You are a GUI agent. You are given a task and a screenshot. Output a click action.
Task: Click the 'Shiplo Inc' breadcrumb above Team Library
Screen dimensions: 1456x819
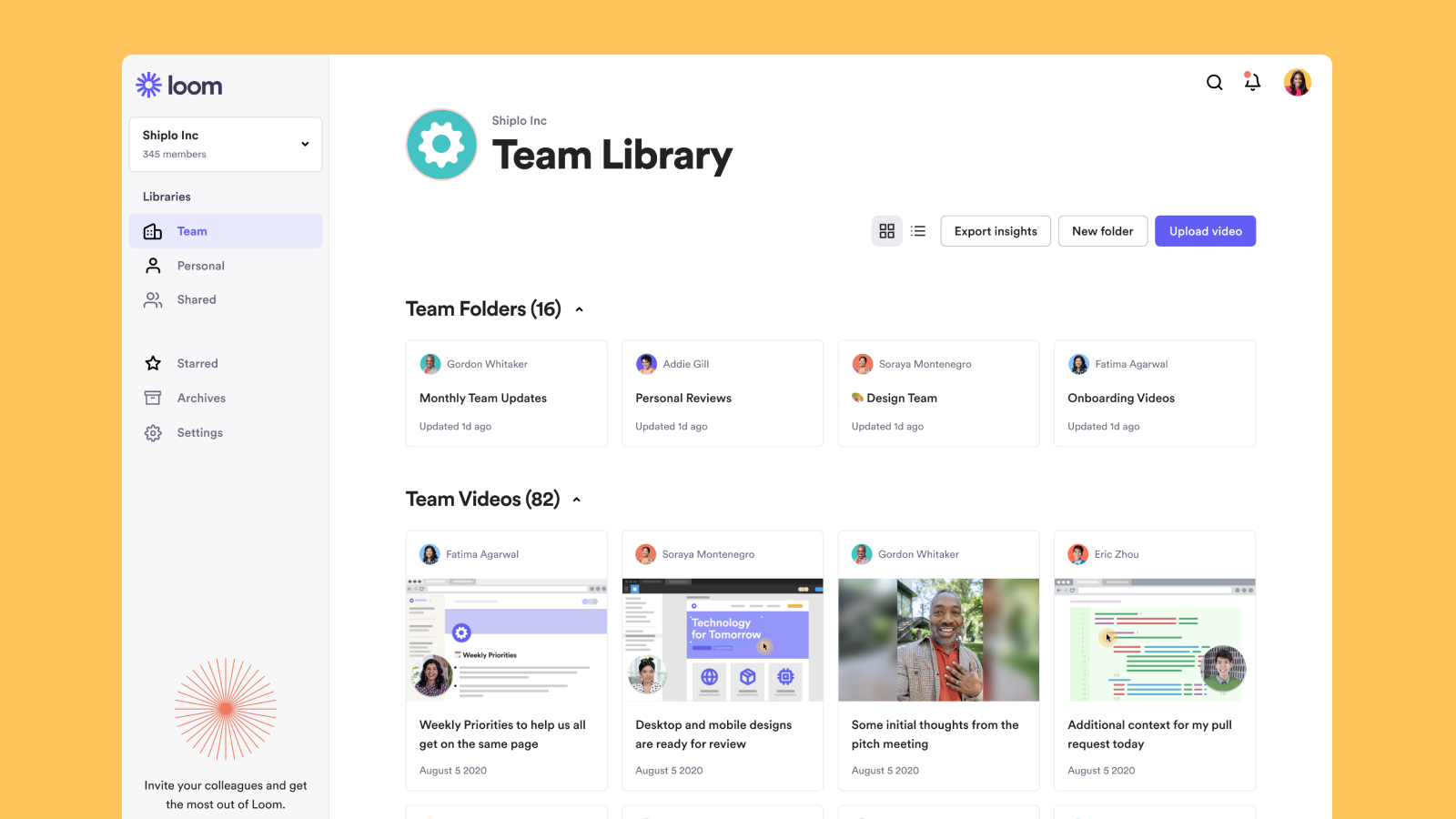(520, 121)
